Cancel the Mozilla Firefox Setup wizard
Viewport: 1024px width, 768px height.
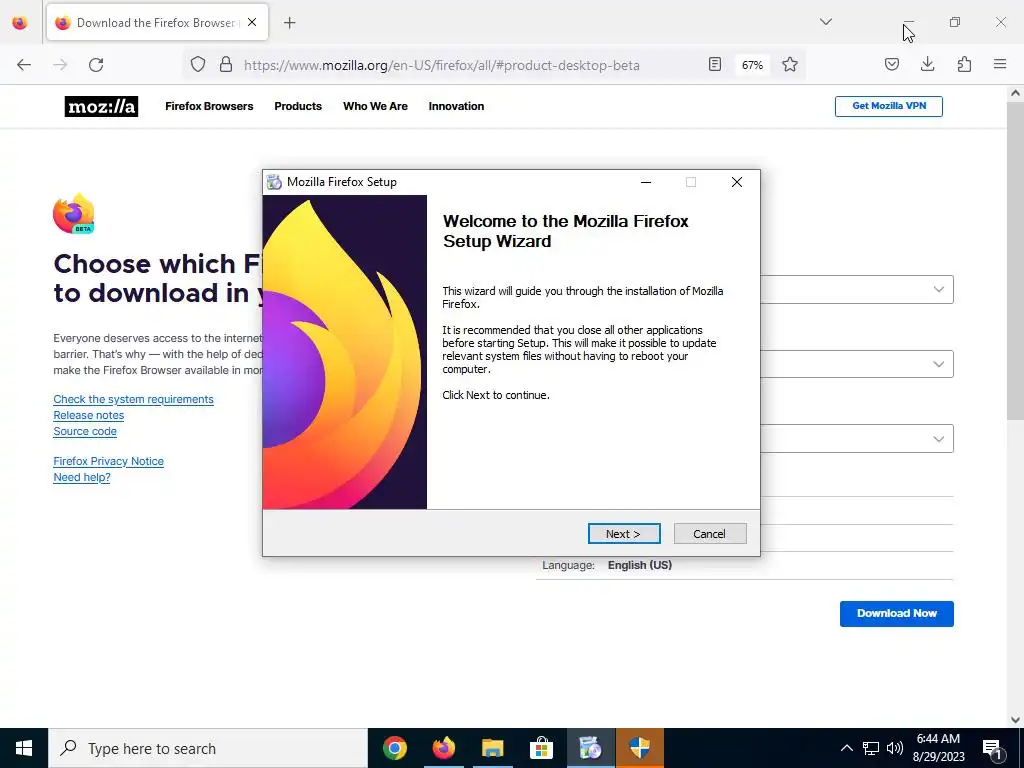coord(710,534)
